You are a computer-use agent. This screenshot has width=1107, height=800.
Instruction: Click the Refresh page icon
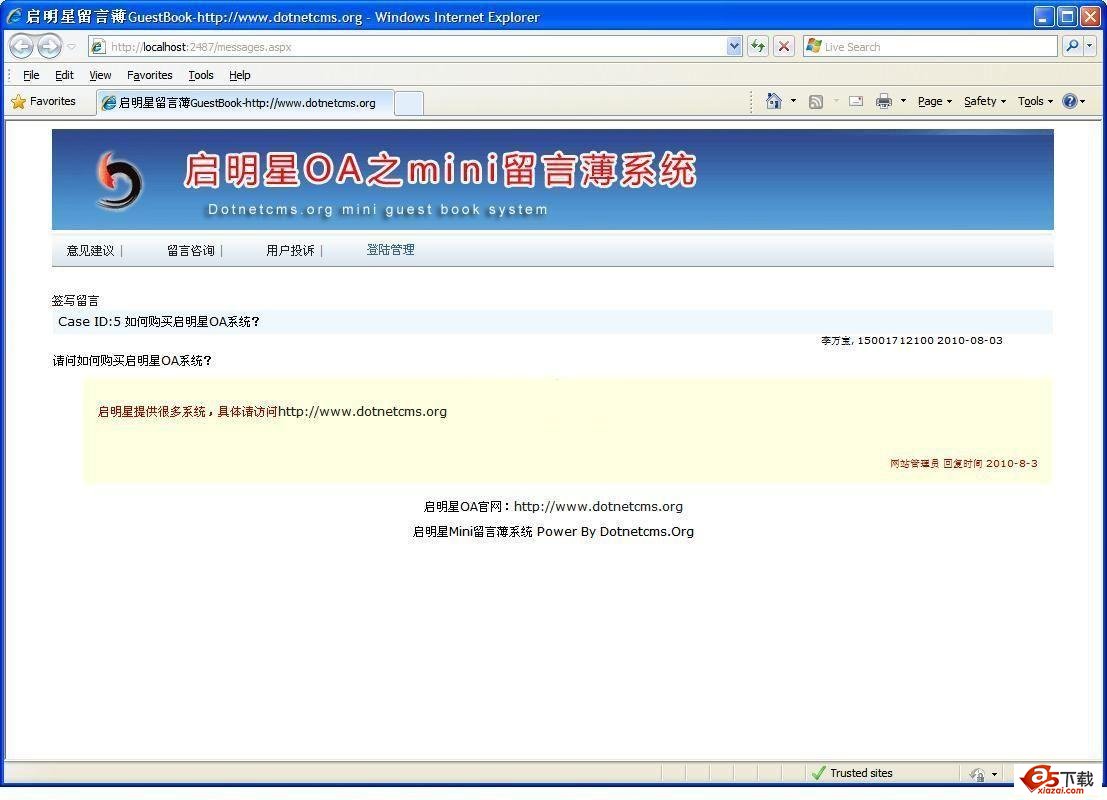tap(758, 47)
